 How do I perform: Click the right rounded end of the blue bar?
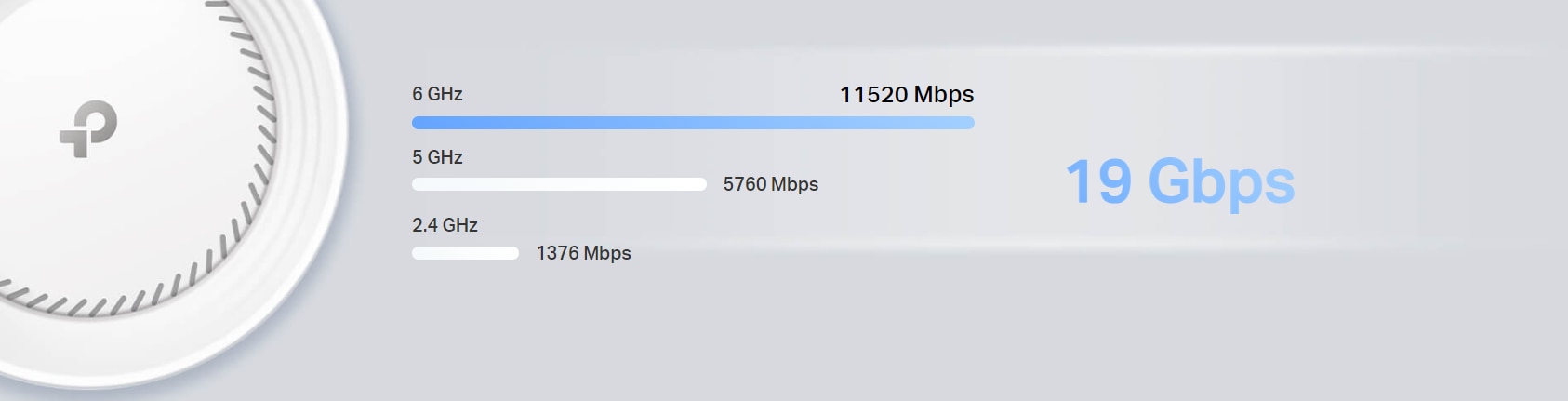968,123
